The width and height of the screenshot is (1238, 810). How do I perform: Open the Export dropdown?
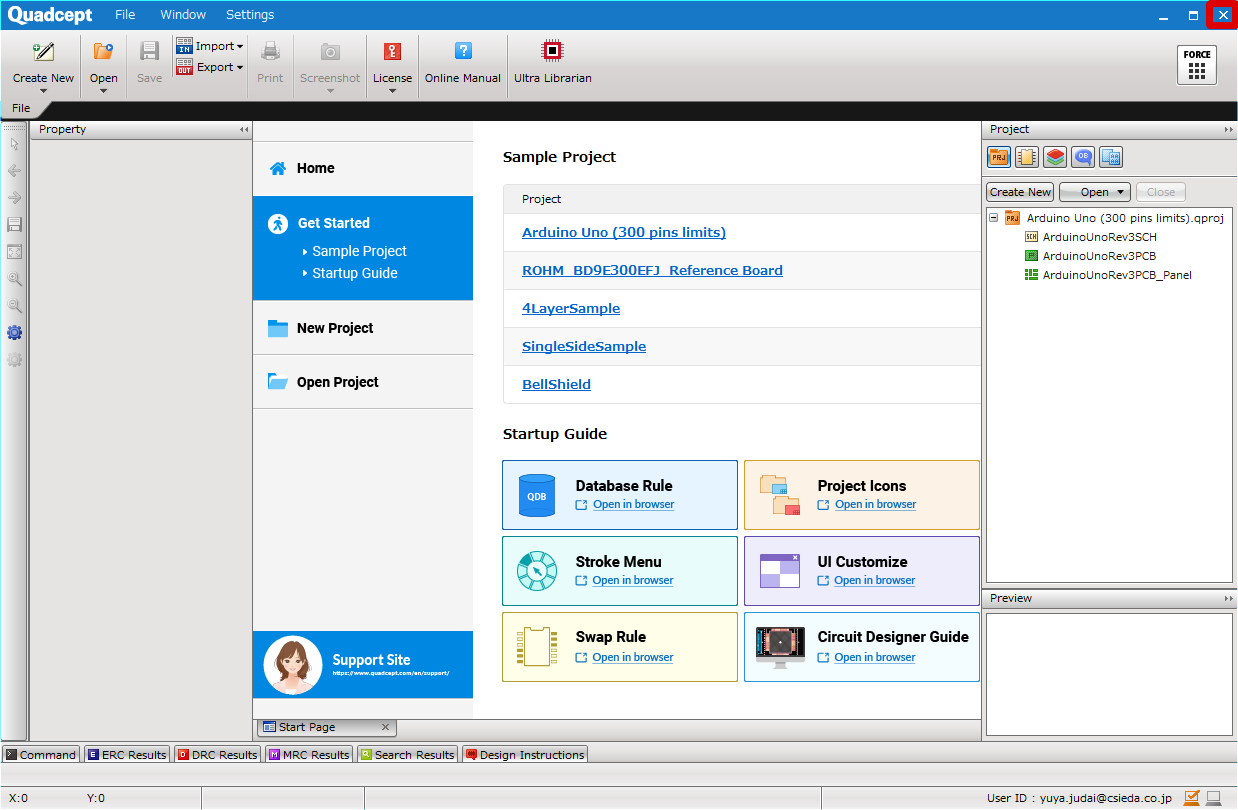click(x=210, y=67)
